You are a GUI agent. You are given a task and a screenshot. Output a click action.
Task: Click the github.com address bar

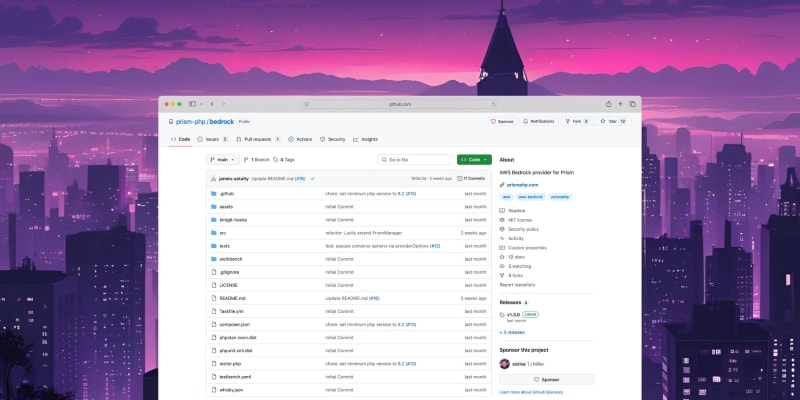(400, 104)
